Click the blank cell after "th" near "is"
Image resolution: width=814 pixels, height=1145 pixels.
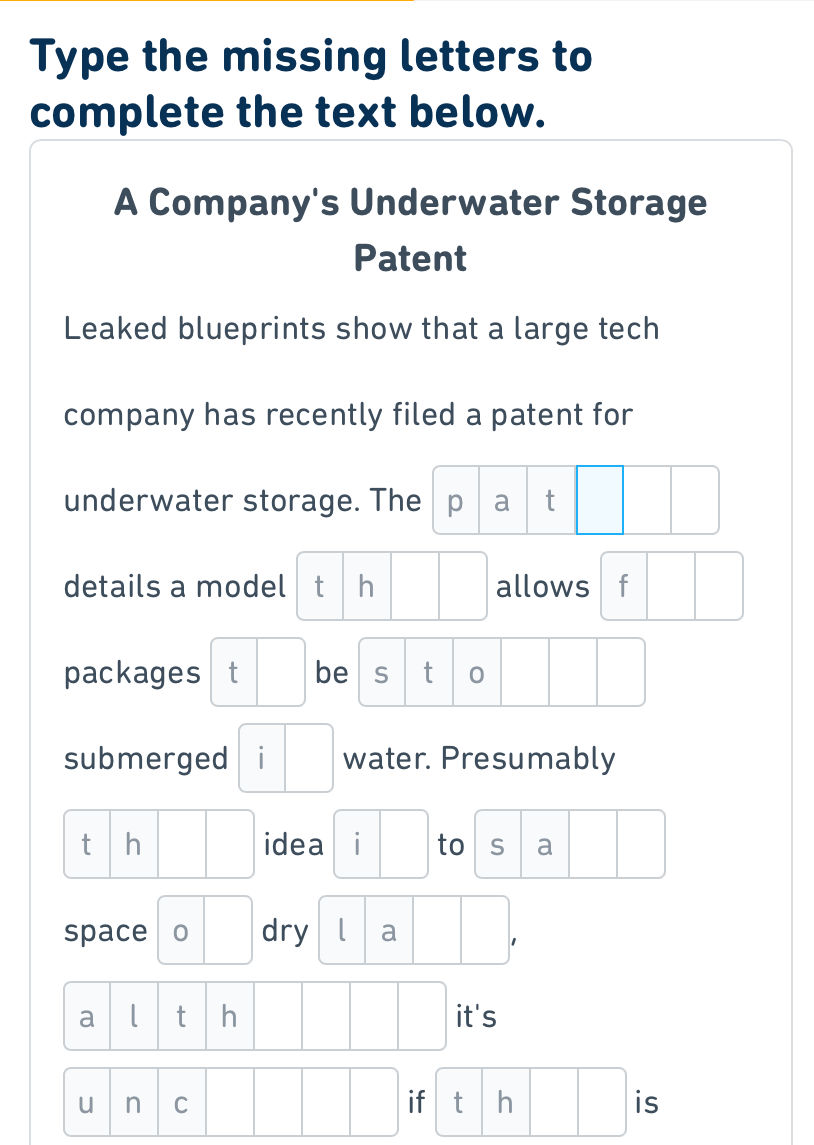pyautogui.click(x=553, y=1102)
